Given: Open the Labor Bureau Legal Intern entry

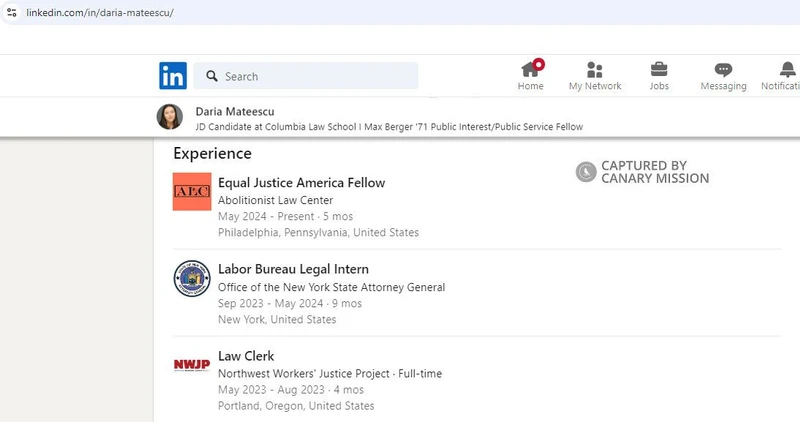Looking at the screenshot, I should (x=293, y=269).
